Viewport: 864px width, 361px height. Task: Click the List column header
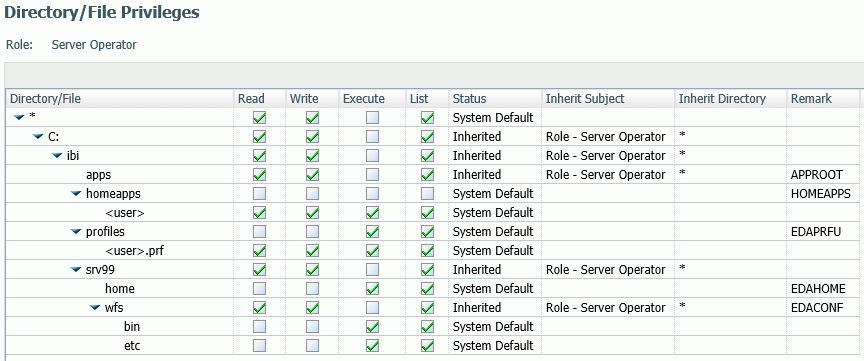pyautogui.click(x=428, y=99)
